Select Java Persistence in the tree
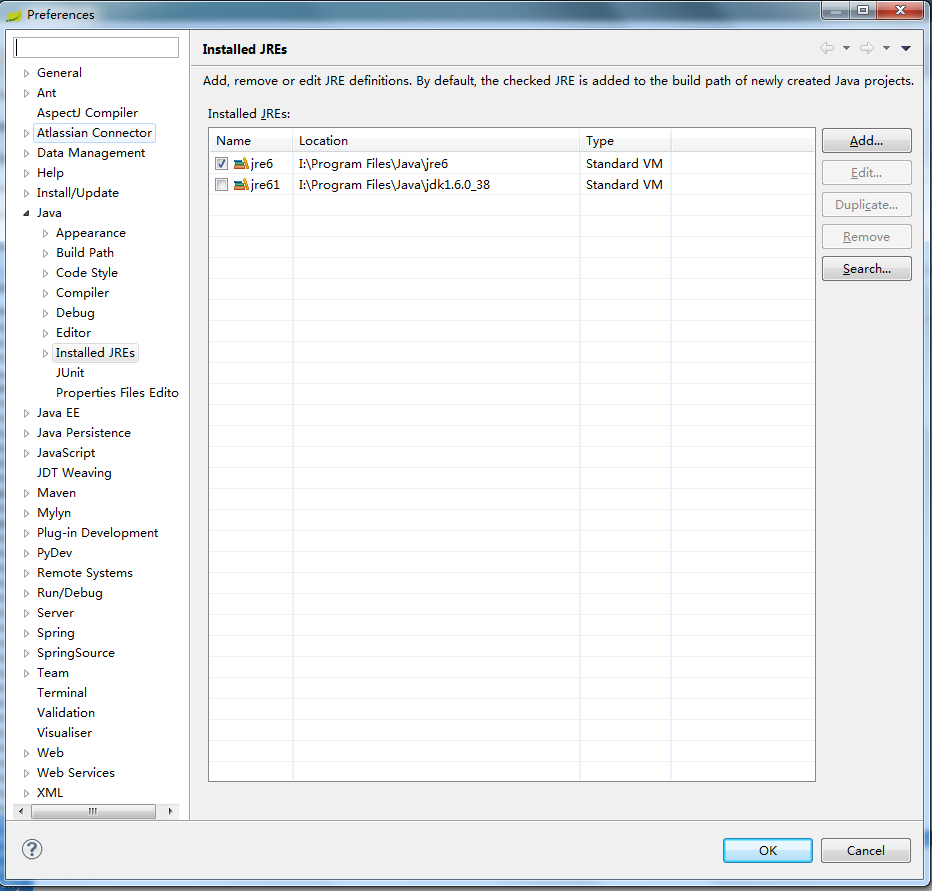Image resolution: width=932 pixels, height=891 pixels. [84, 433]
